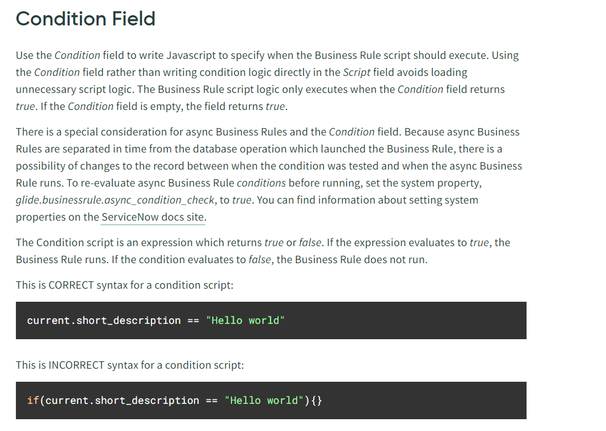Click current.short_description inside the if statement
Screen dimensions: 606x431
click(x=122, y=400)
